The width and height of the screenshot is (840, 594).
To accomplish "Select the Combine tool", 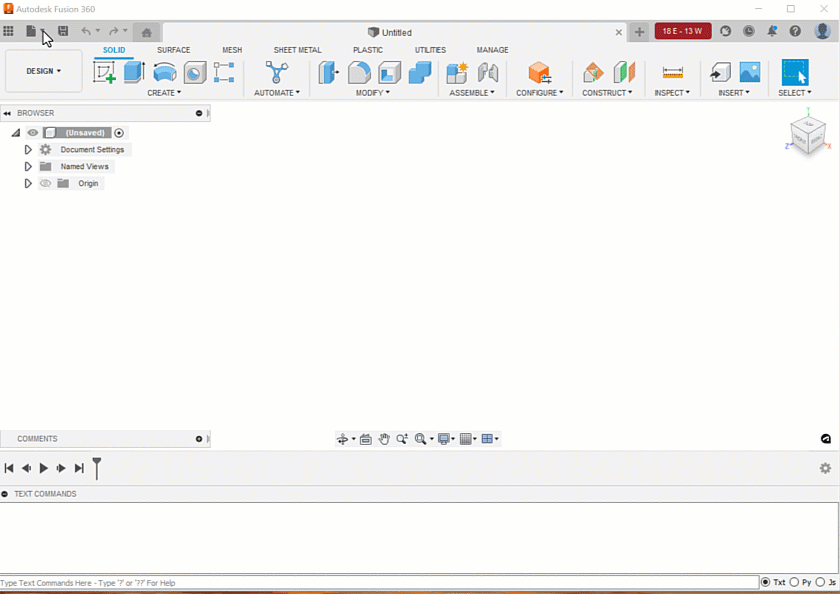I will click(x=420, y=72).
